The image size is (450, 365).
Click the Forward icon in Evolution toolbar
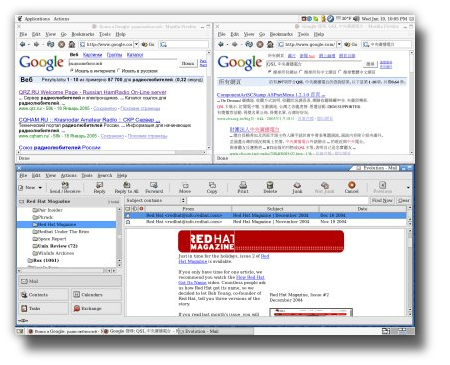click(154, 188)
